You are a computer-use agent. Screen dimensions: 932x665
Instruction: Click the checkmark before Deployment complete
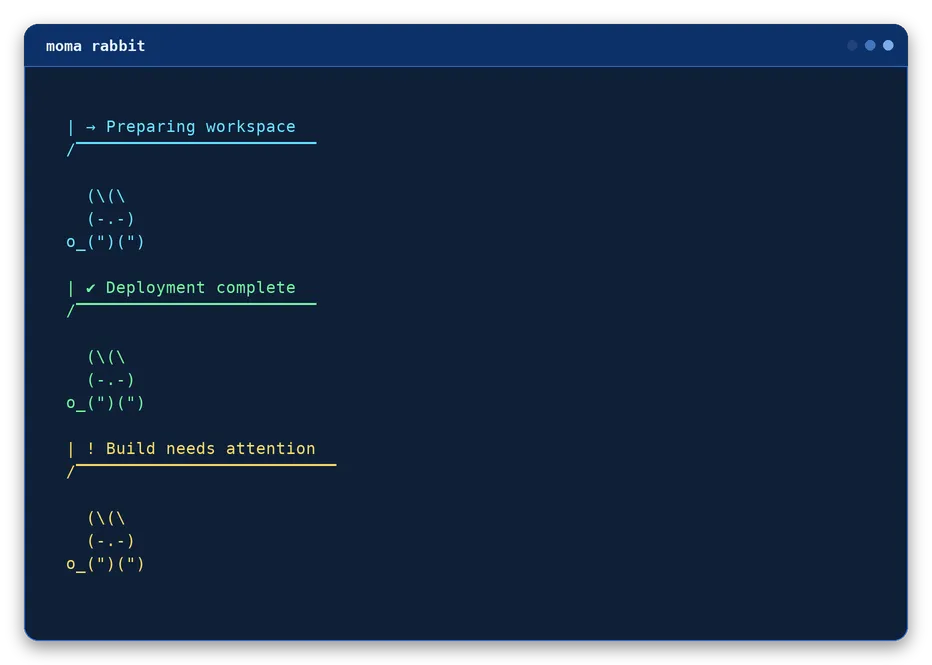click(90, 288)
